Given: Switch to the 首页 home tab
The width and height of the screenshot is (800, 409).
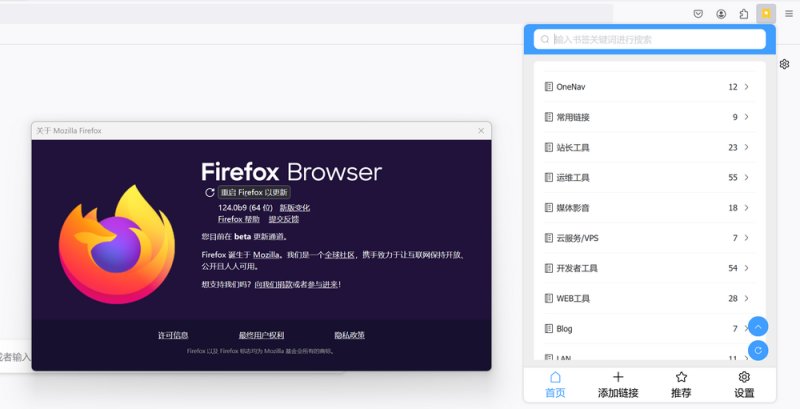Looking at the screenshot, I should (555, 385).
